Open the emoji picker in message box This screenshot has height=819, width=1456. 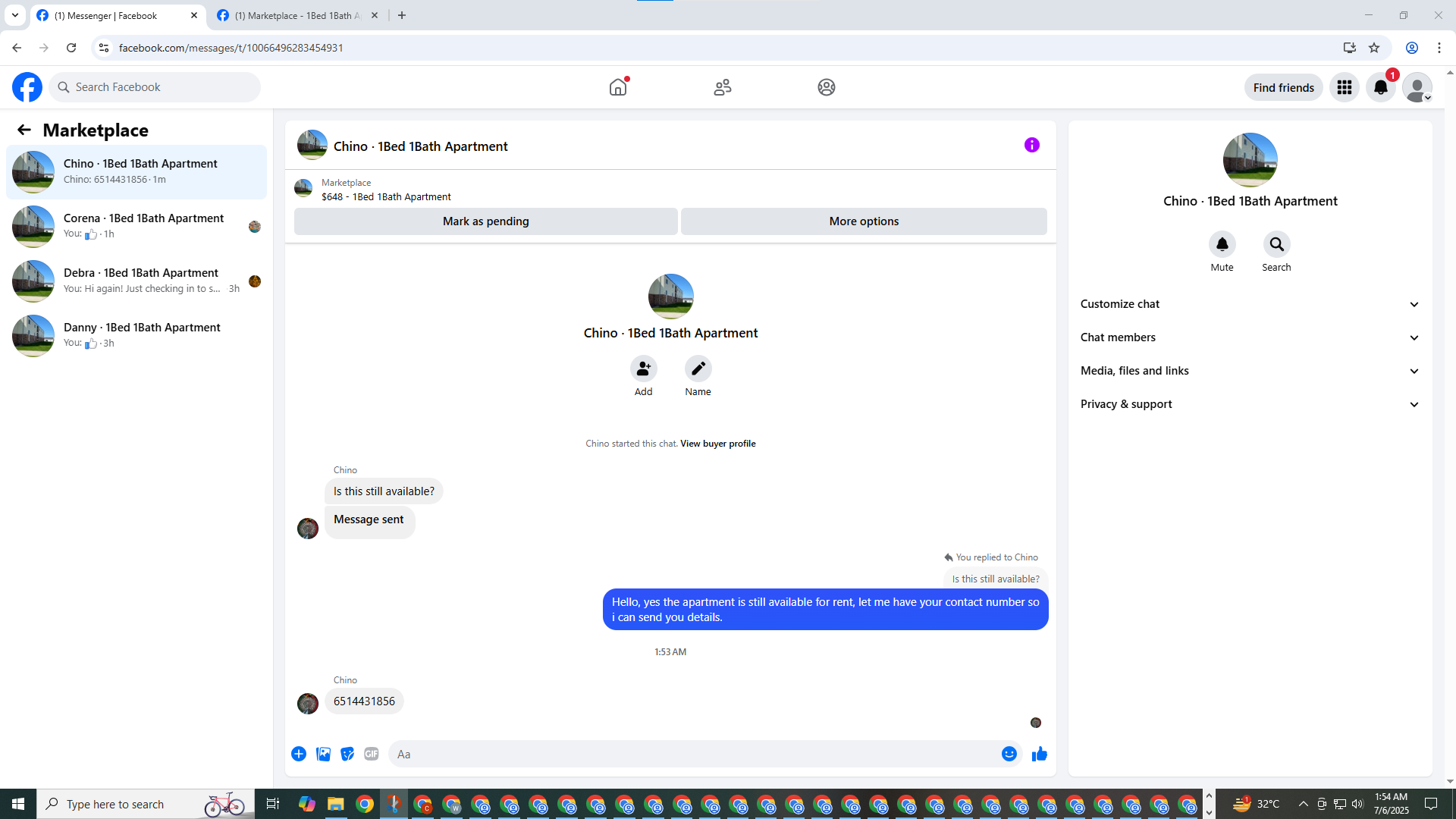pyautogui.click(x=1009, y=754)
